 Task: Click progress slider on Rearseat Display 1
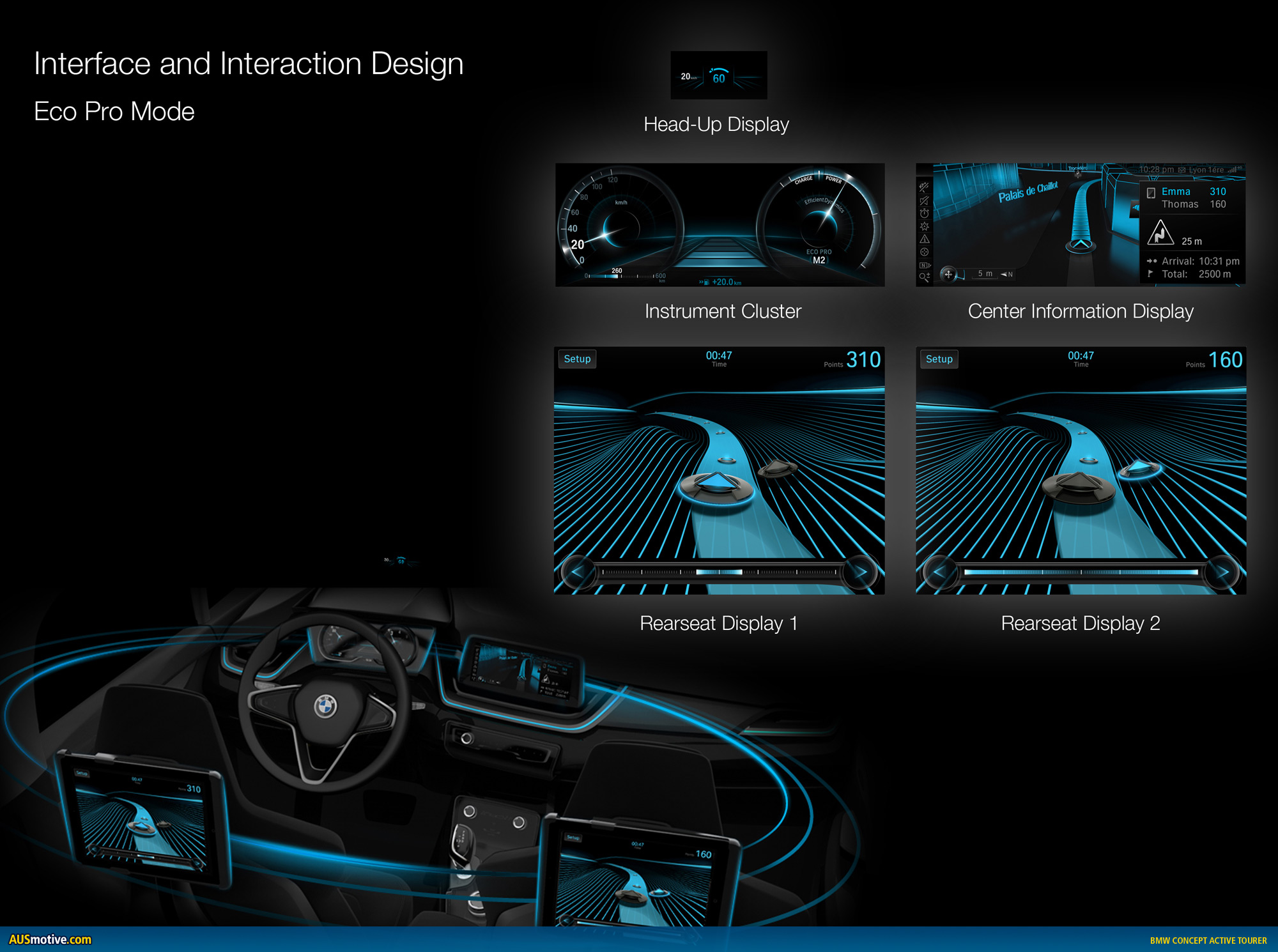click(719, 572)
